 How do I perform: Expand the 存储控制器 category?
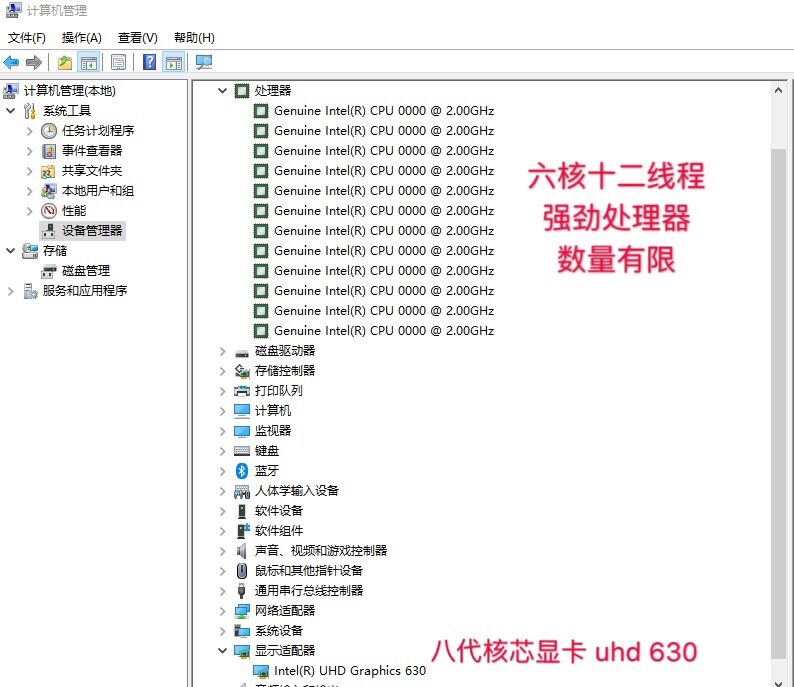222,371
